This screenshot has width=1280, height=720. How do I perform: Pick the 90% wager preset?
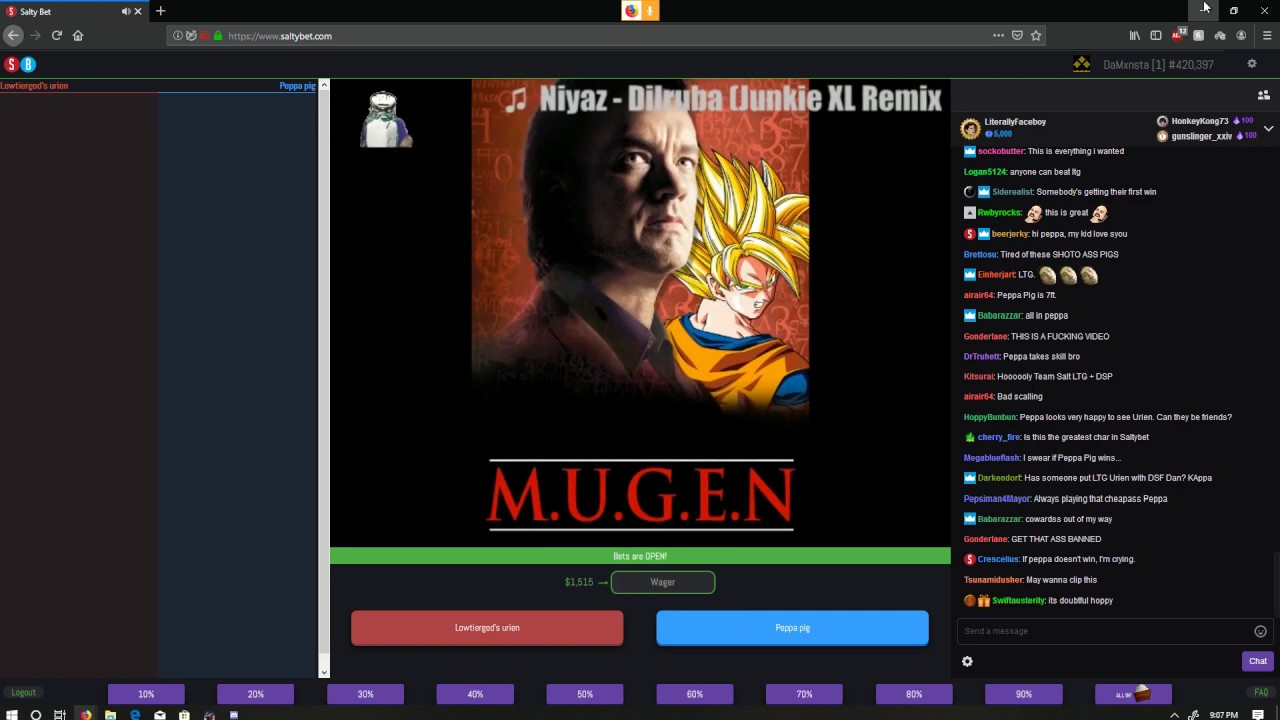point(1024,694)
